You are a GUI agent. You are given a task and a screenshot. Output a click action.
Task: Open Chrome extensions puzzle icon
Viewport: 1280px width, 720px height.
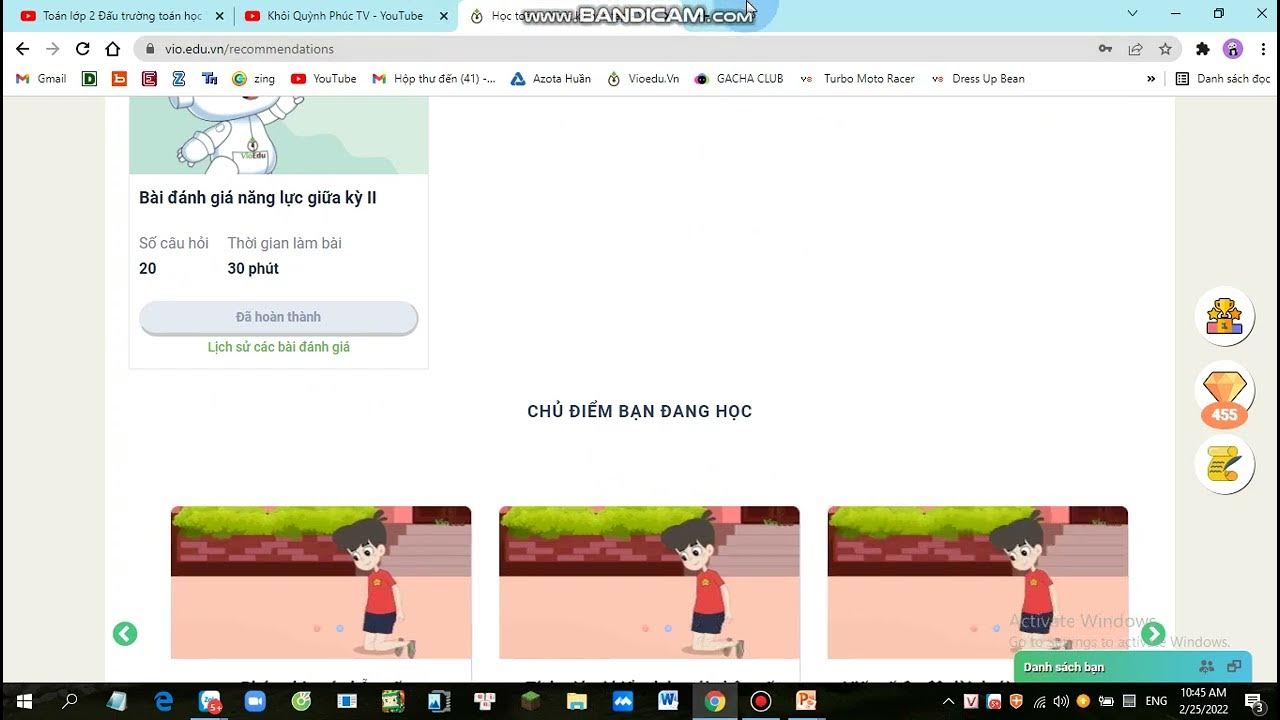(x=1203, y=48)
